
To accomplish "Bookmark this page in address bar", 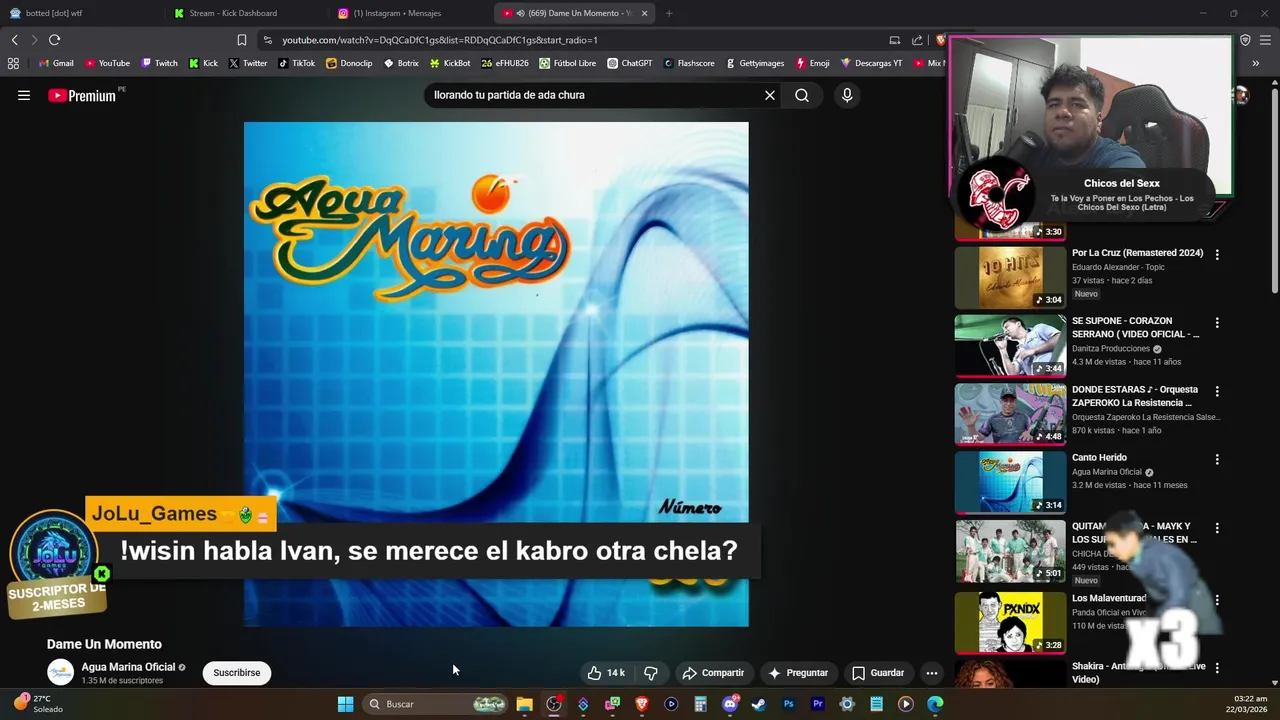I will click(x=241, y=40).
